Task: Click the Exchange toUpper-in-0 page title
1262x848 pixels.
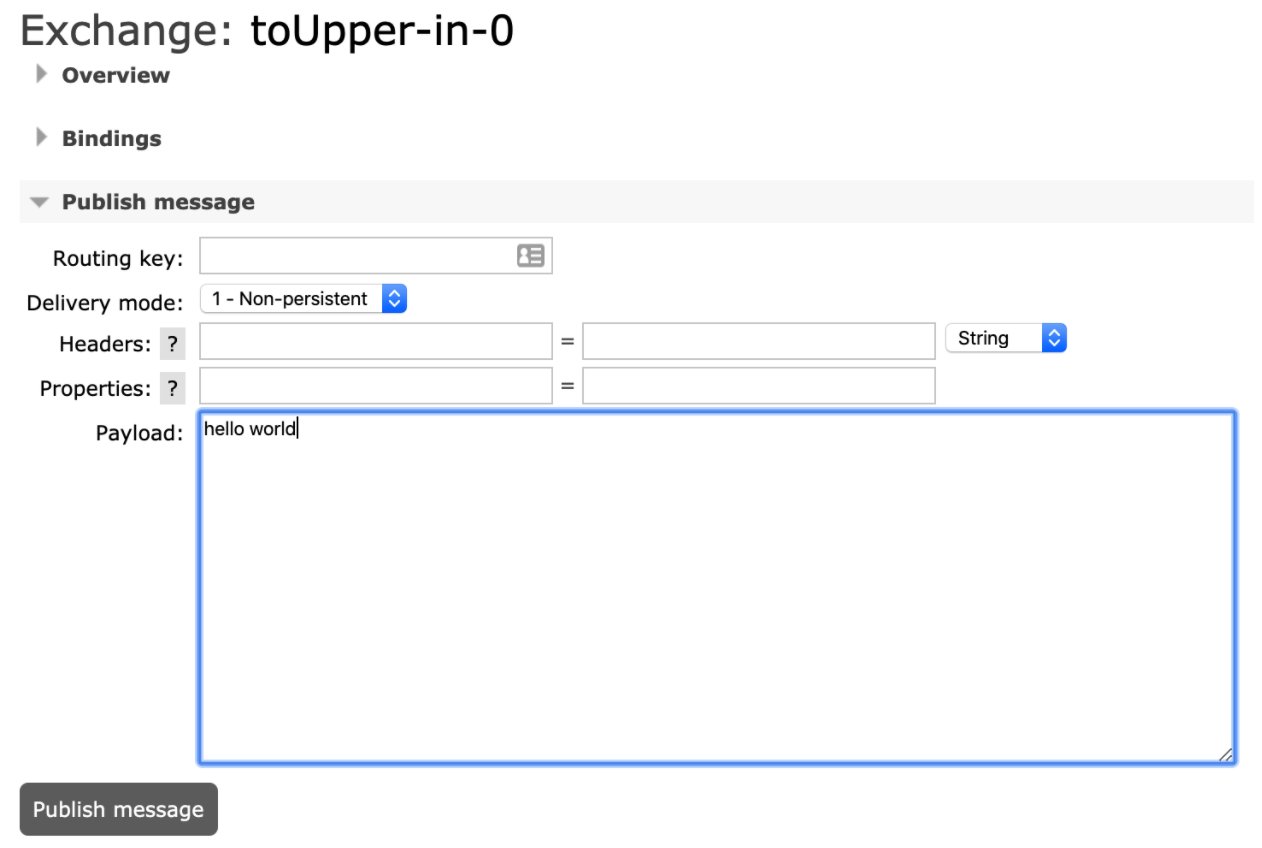Action: click(x=267, y=32)
